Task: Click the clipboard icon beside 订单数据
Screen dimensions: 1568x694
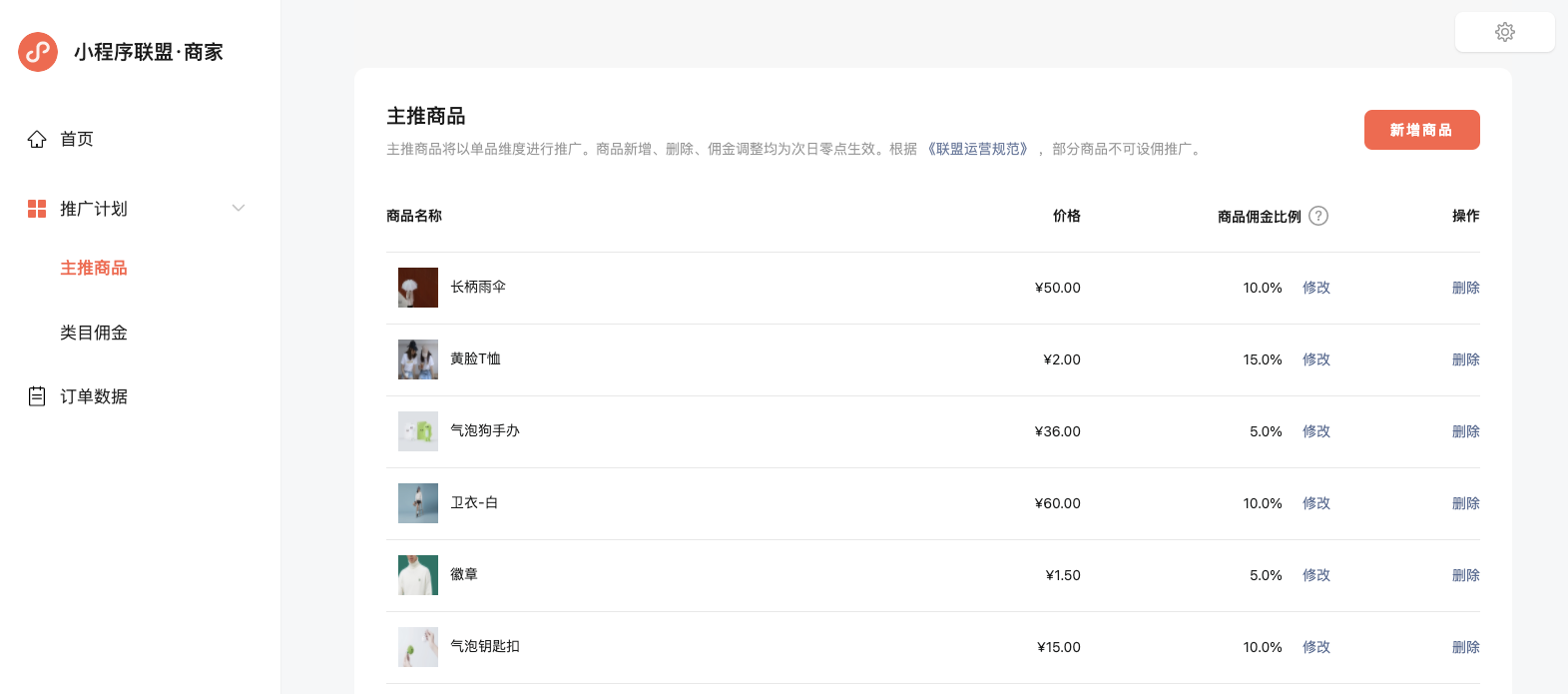Action: click(37, 396)
